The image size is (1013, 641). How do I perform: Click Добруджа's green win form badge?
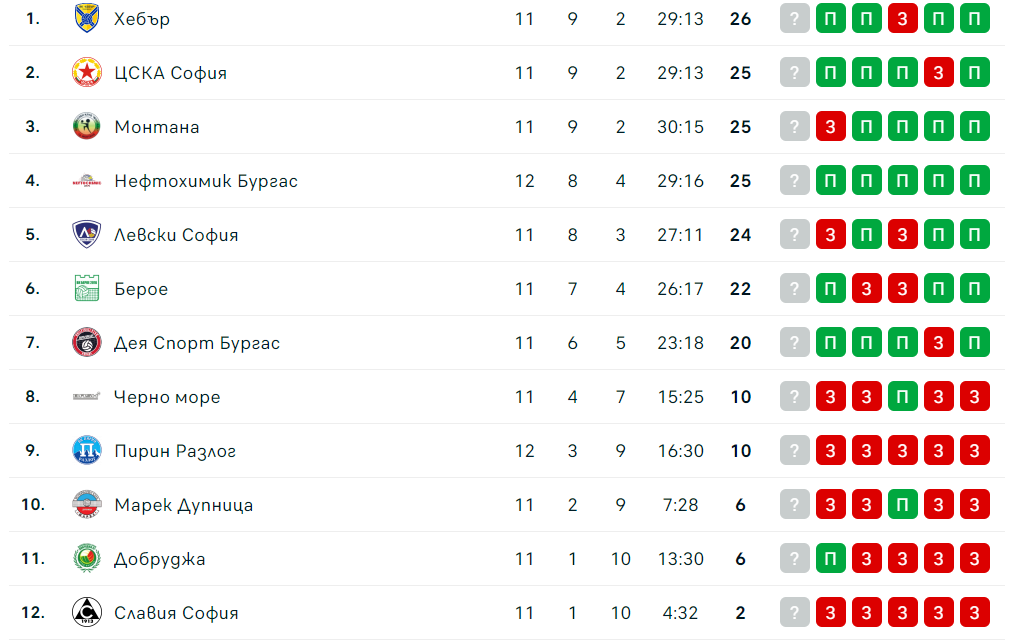point(830,559)
